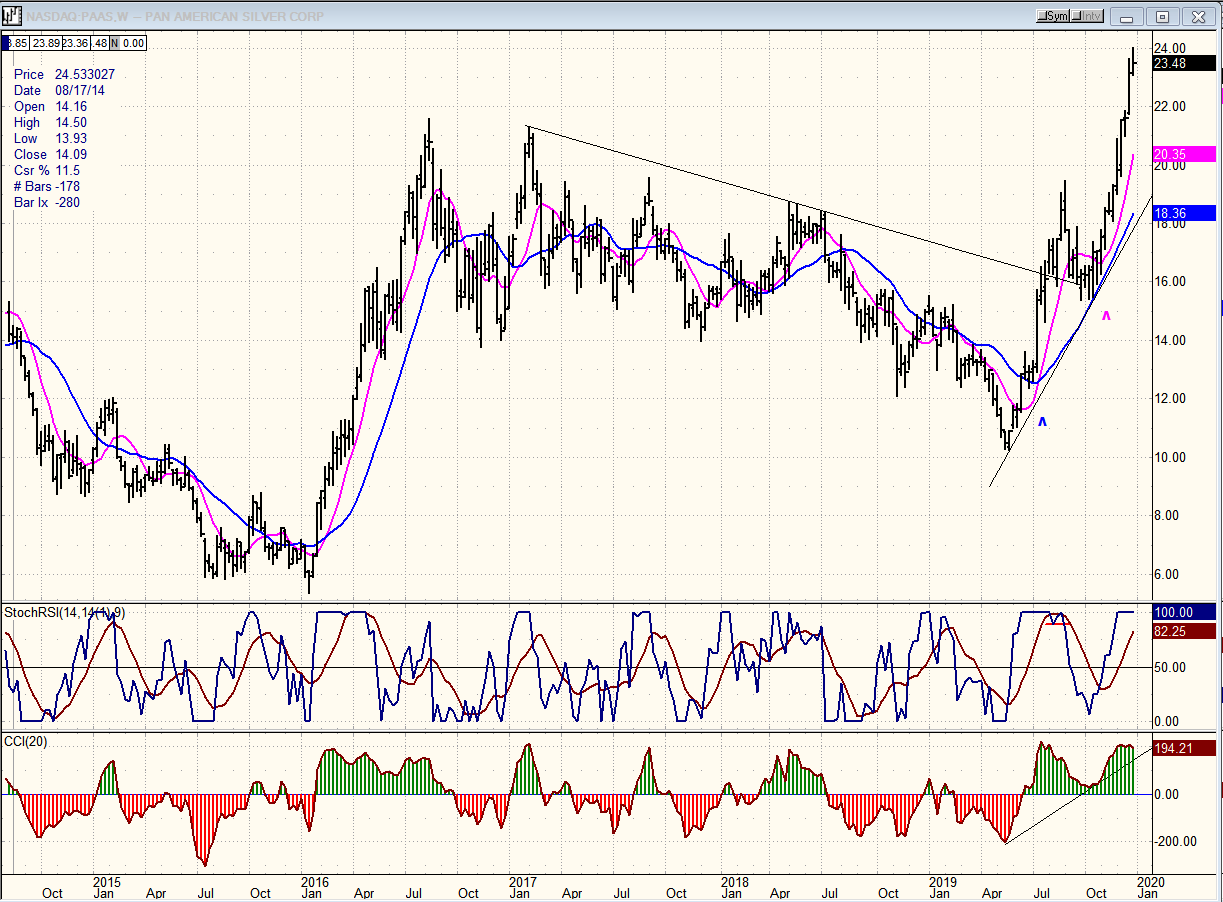Click the CCI 194.21 value tag
Viewport: 1223px width, 902px height.
click(1183, 748)
